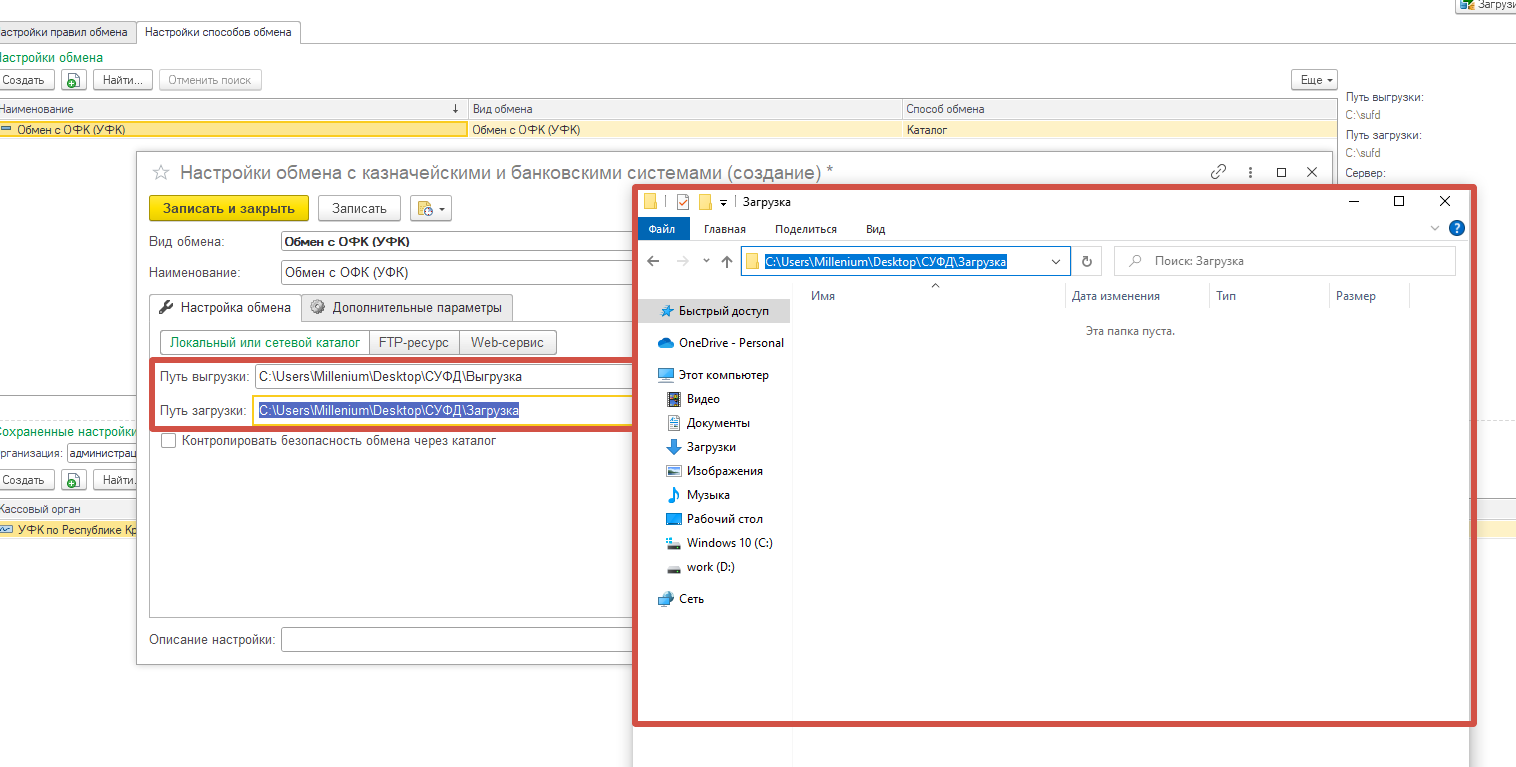1516x767 pixels.
Task: Click the star favorite icon in dialog title
Action: [x=160, y=172]
